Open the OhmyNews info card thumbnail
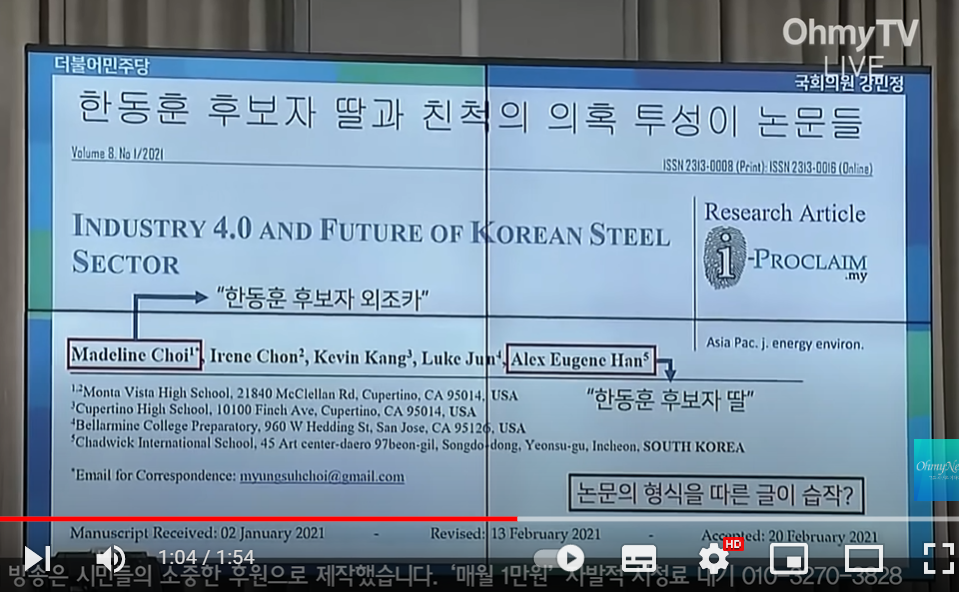Image resolution: width=959 pixels, height=592 pixels. (936, 470)
